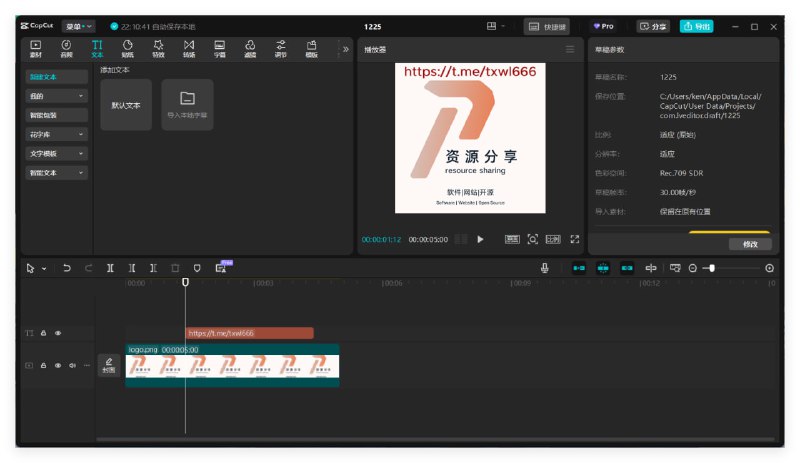Viewport: 800px width, 463px height.
Task: Click the CapCut logo in the title bar
Action: click(37, 26)
